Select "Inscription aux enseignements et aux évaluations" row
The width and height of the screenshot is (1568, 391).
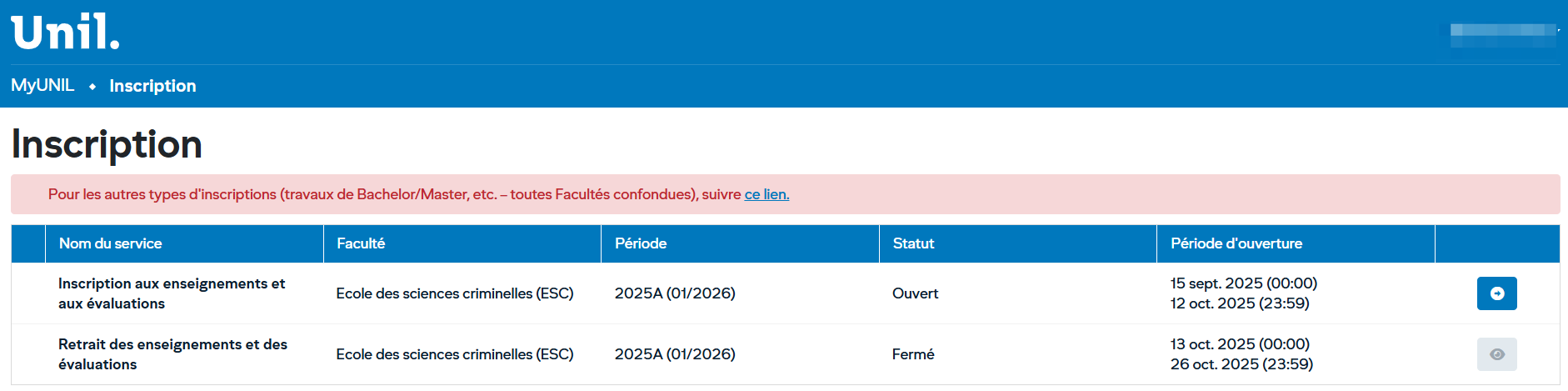172,293
